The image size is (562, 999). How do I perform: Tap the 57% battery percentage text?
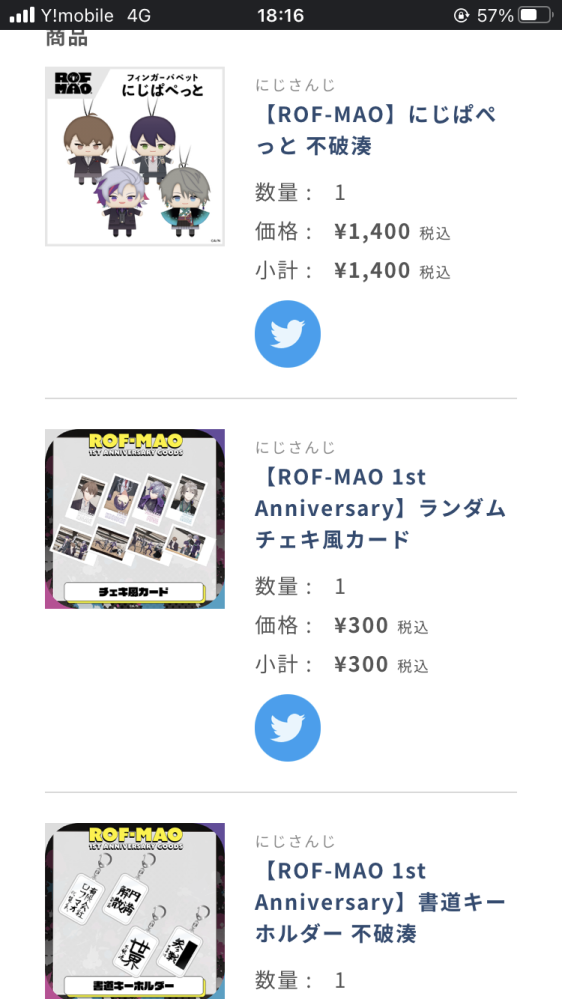494,15
